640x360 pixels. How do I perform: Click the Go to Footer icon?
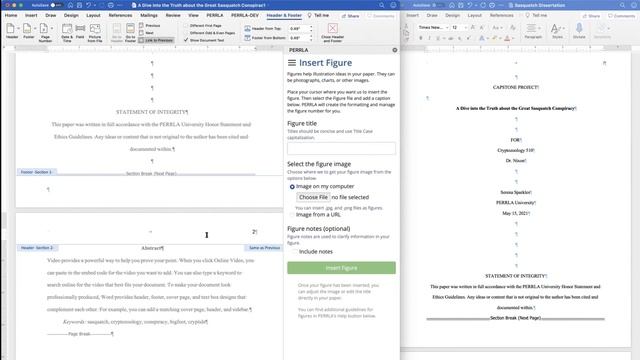pyautogui.click(x=130, y=29)
